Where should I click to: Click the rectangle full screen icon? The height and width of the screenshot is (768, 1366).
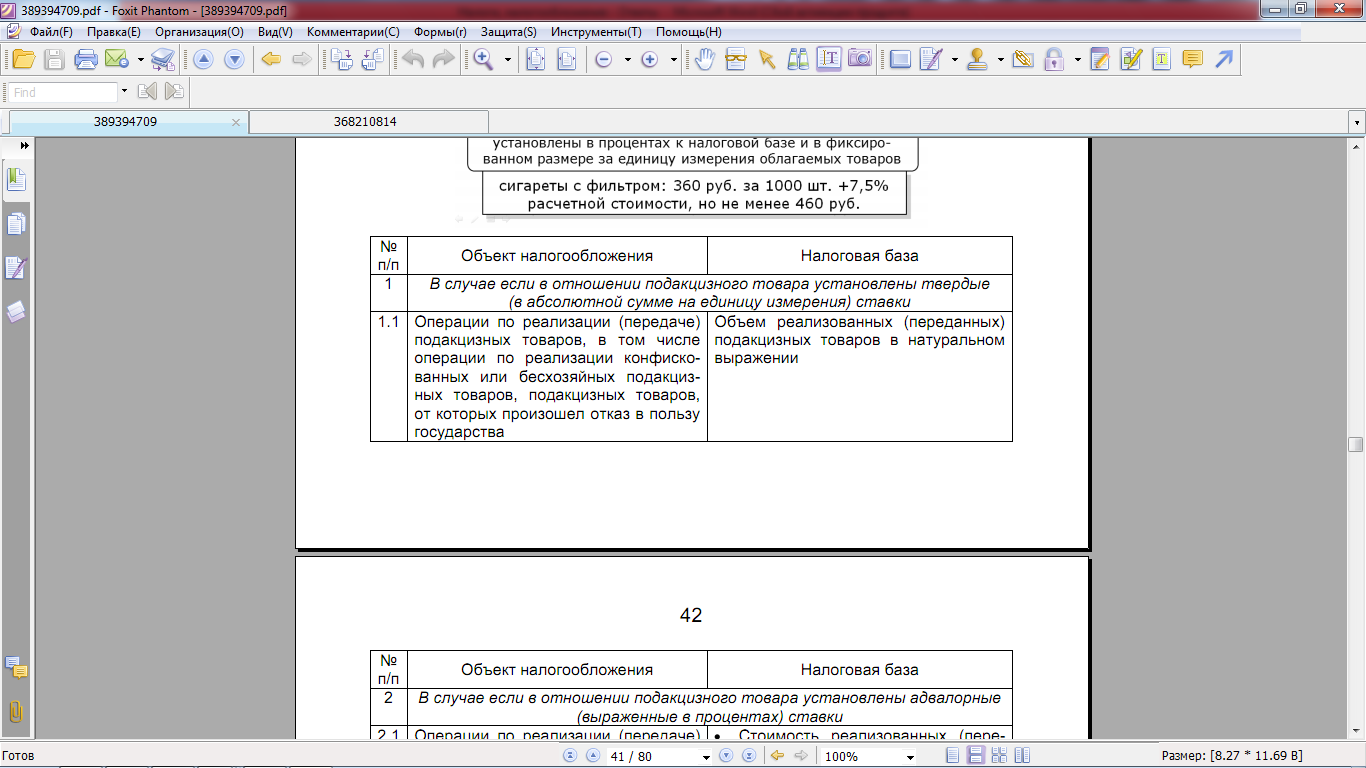(x=900, y=59)
